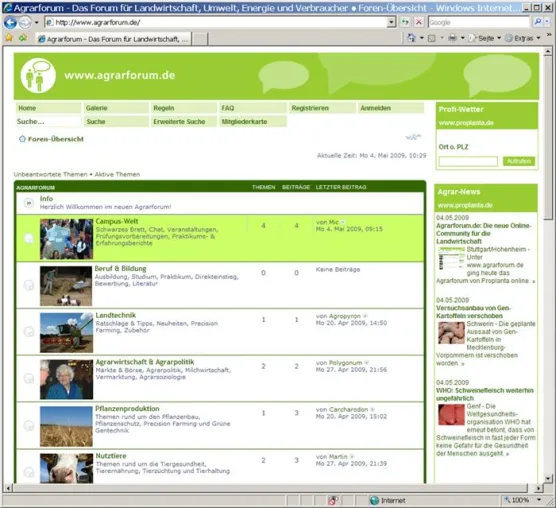Open Versuchsanbau von Gen-Kartoffeln news headline
Image resolution: width=556 pixels, height=508 pixels.
473,312
